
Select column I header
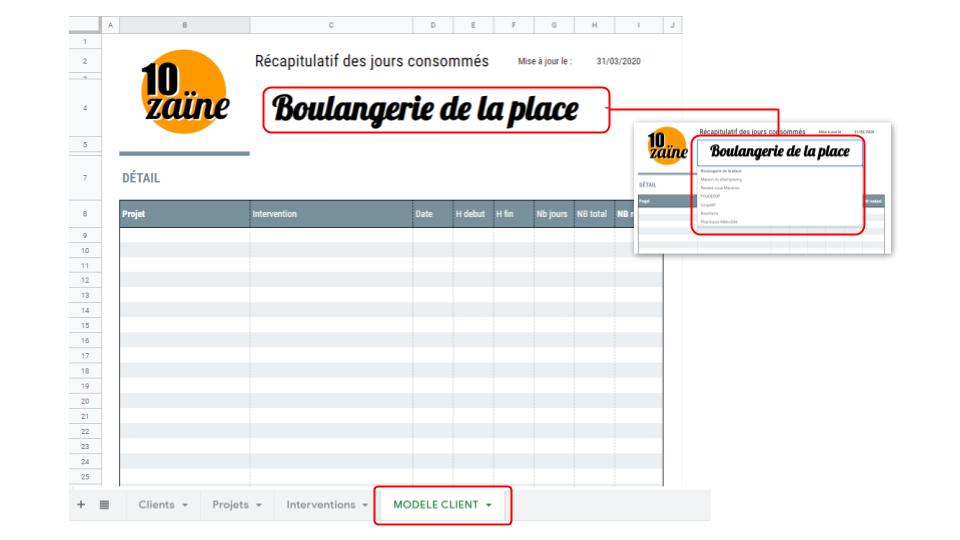(639, 25)
